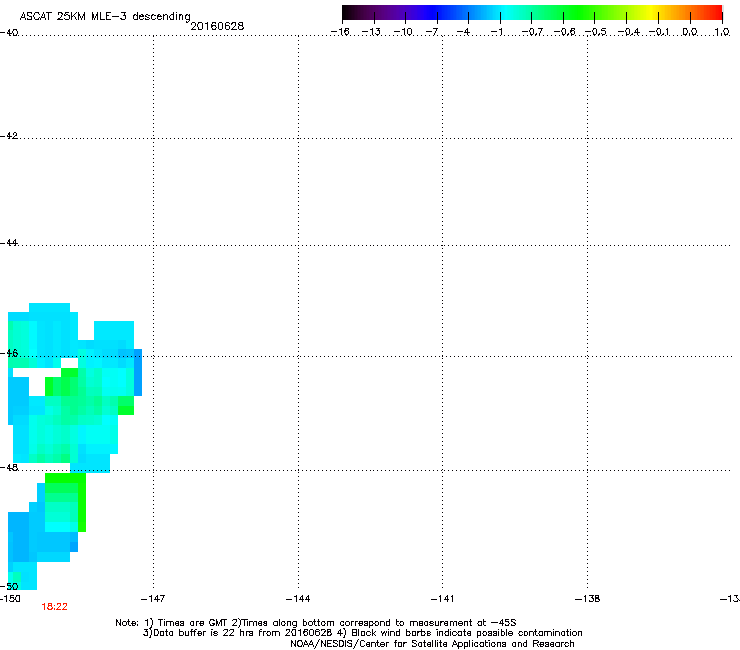The width and height of the screenshot is (740, 650).
Task: Click the "-44" latitude axis label
Action: click(9, 243)
